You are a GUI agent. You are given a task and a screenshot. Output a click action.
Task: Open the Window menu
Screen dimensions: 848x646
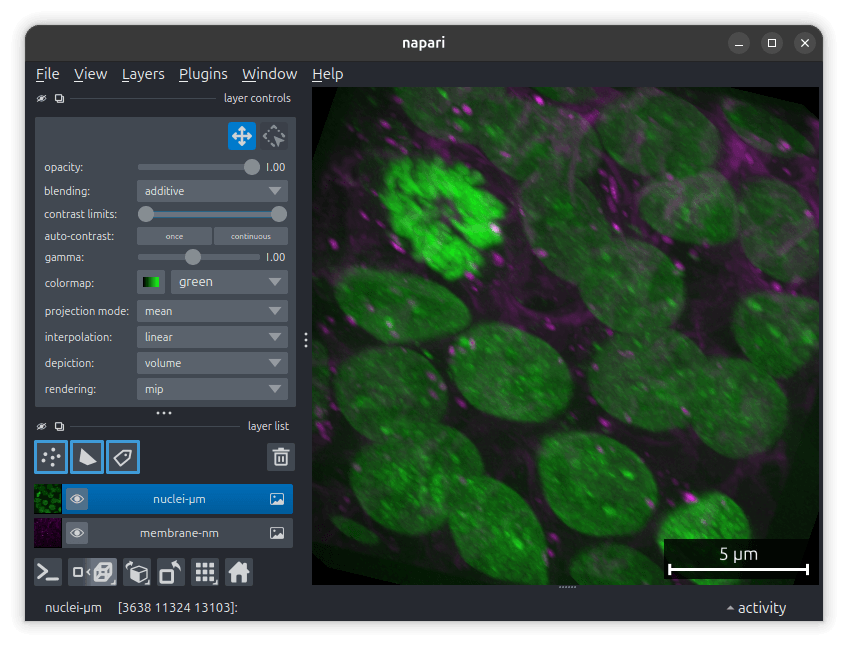click(269, 74)
